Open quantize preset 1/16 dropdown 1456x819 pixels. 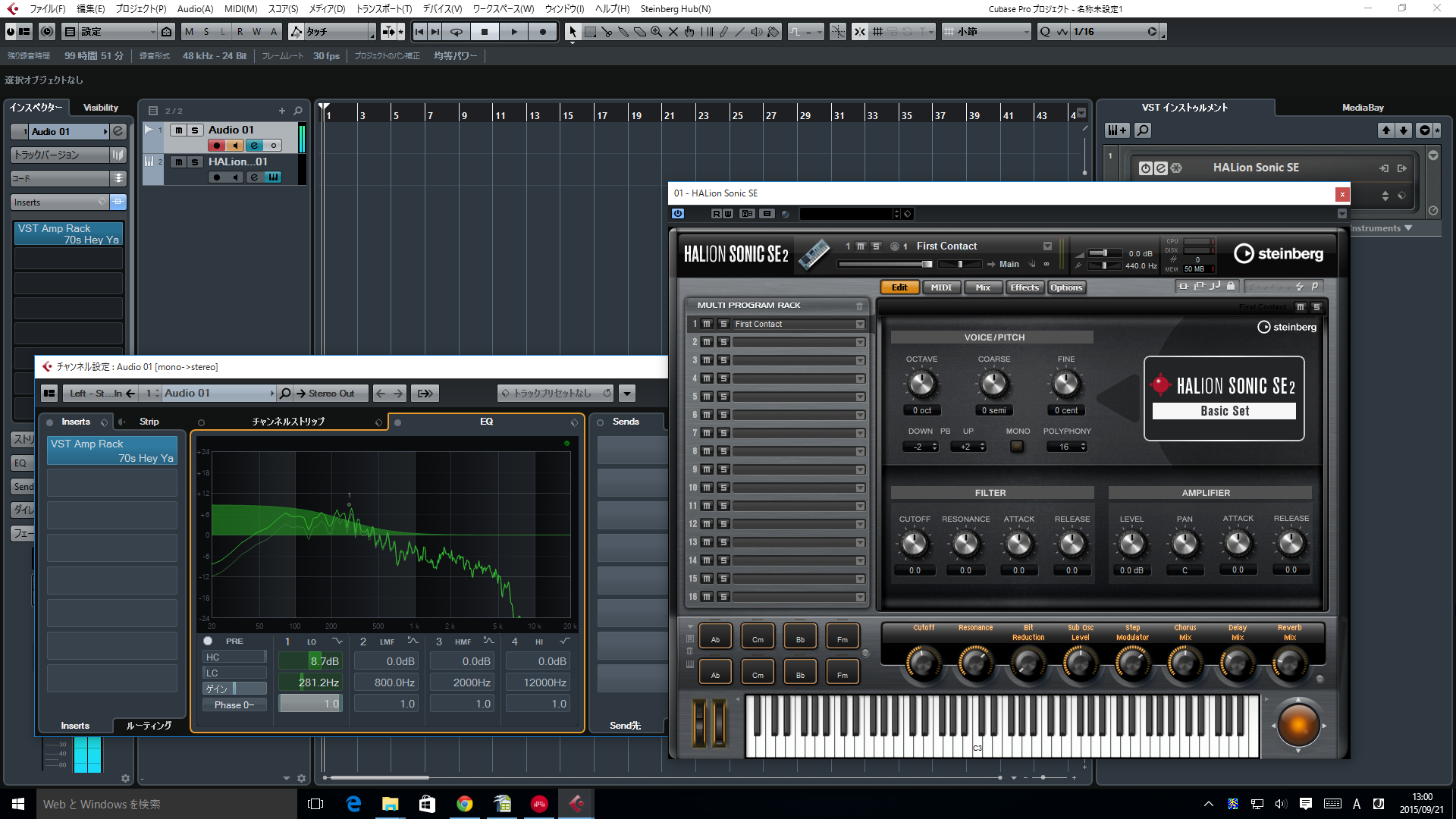tap(1116, 32)
